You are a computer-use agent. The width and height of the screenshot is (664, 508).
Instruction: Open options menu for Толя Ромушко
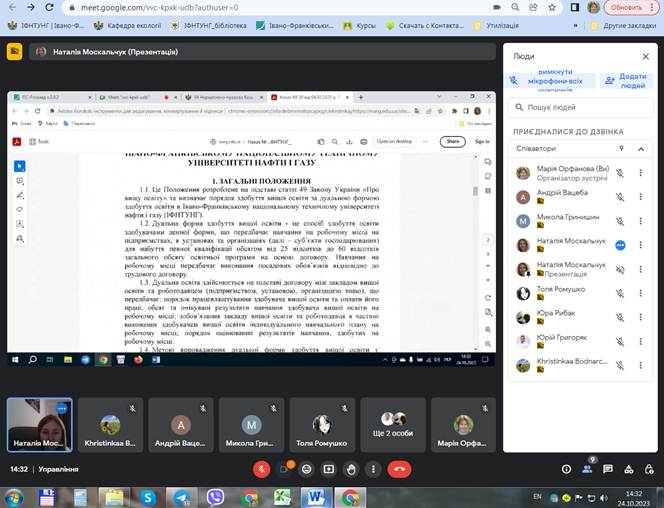click(x=640, y=293)
